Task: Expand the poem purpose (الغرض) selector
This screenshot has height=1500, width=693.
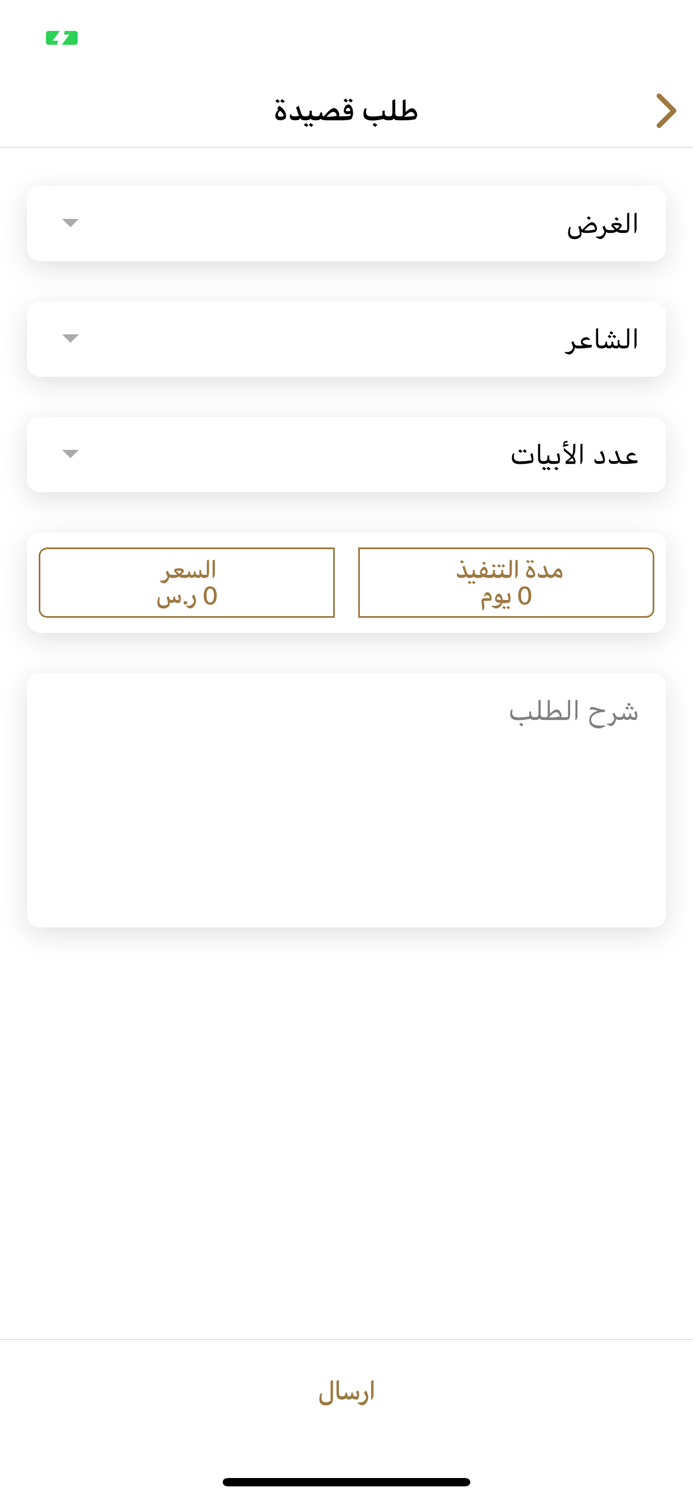Action: coord(346,223)
